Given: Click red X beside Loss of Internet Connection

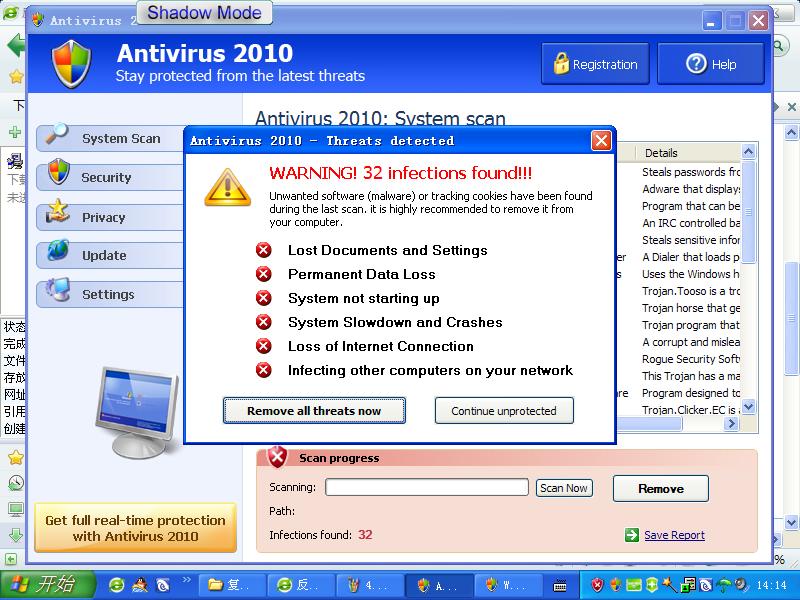Looking at the screenshot, I should coord(264,346).
